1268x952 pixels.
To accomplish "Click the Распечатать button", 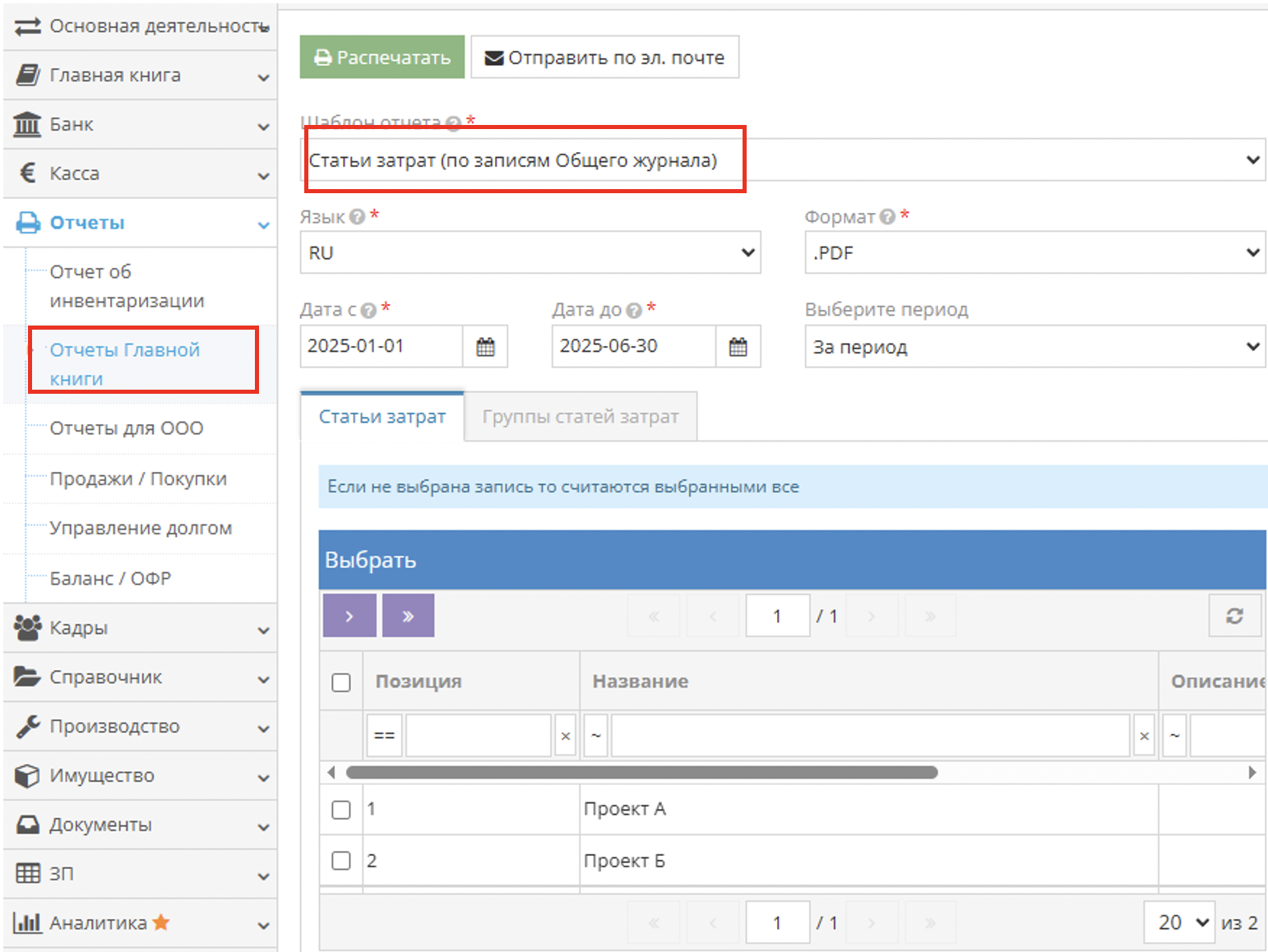I will click(x=382, y=58).
